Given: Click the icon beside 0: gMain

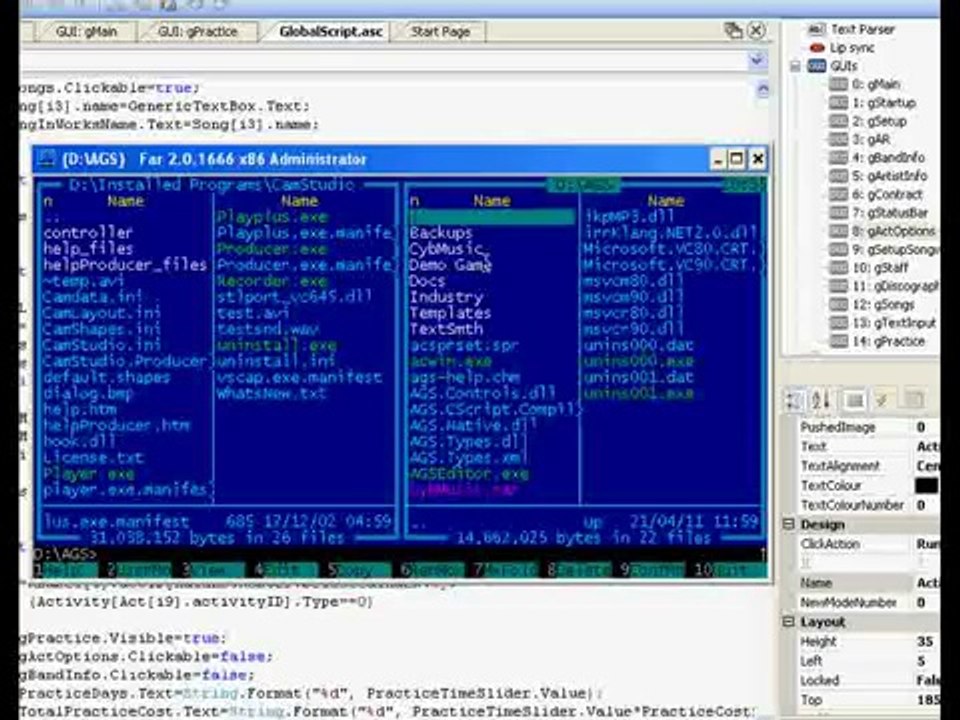Looking at the screenshot, I should click(838, 84).
